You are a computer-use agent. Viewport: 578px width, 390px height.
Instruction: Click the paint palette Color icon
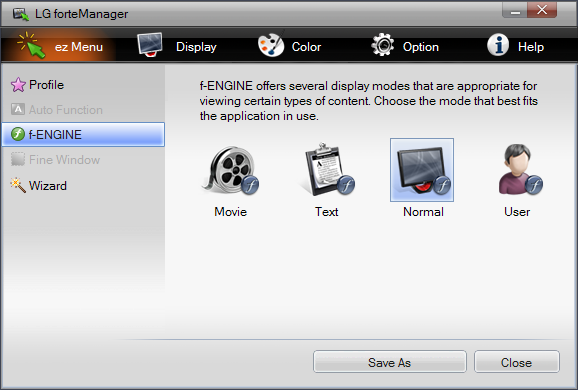(271, 44)
